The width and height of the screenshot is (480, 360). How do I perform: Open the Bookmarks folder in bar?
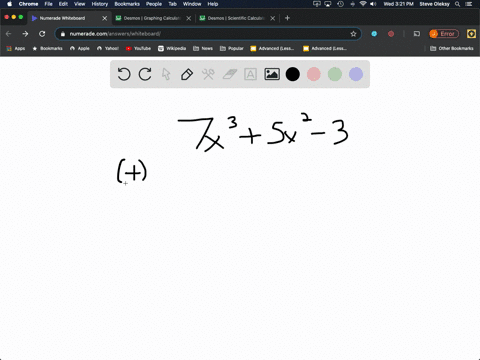(47, 48)
